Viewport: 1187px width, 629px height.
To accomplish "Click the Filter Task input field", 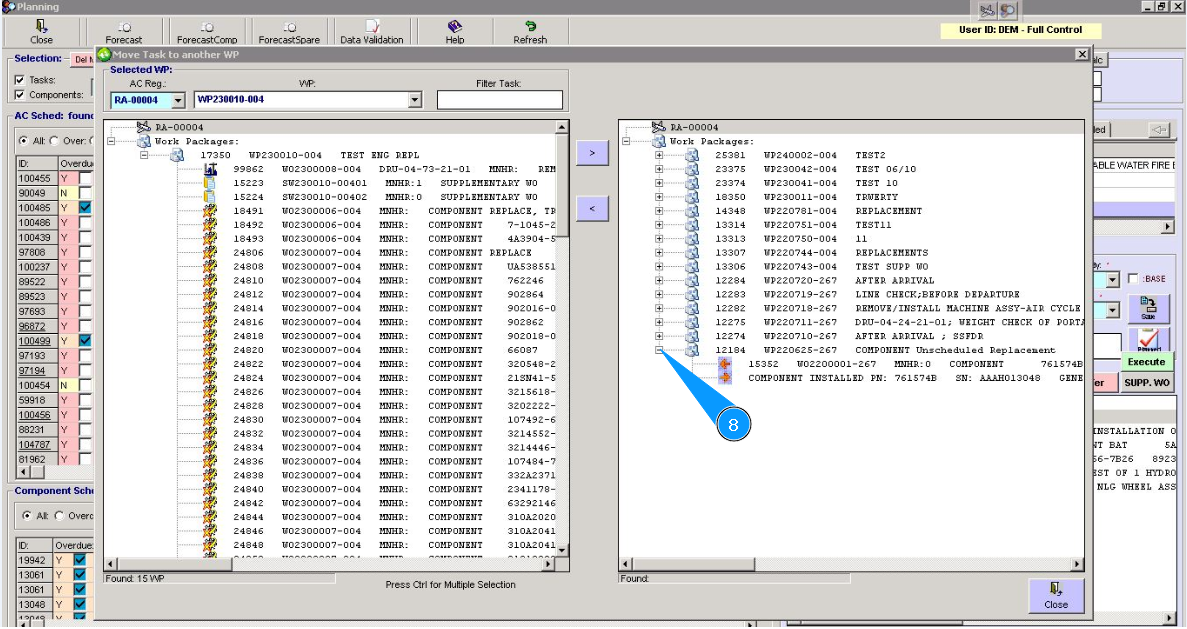I will (499, 100).
